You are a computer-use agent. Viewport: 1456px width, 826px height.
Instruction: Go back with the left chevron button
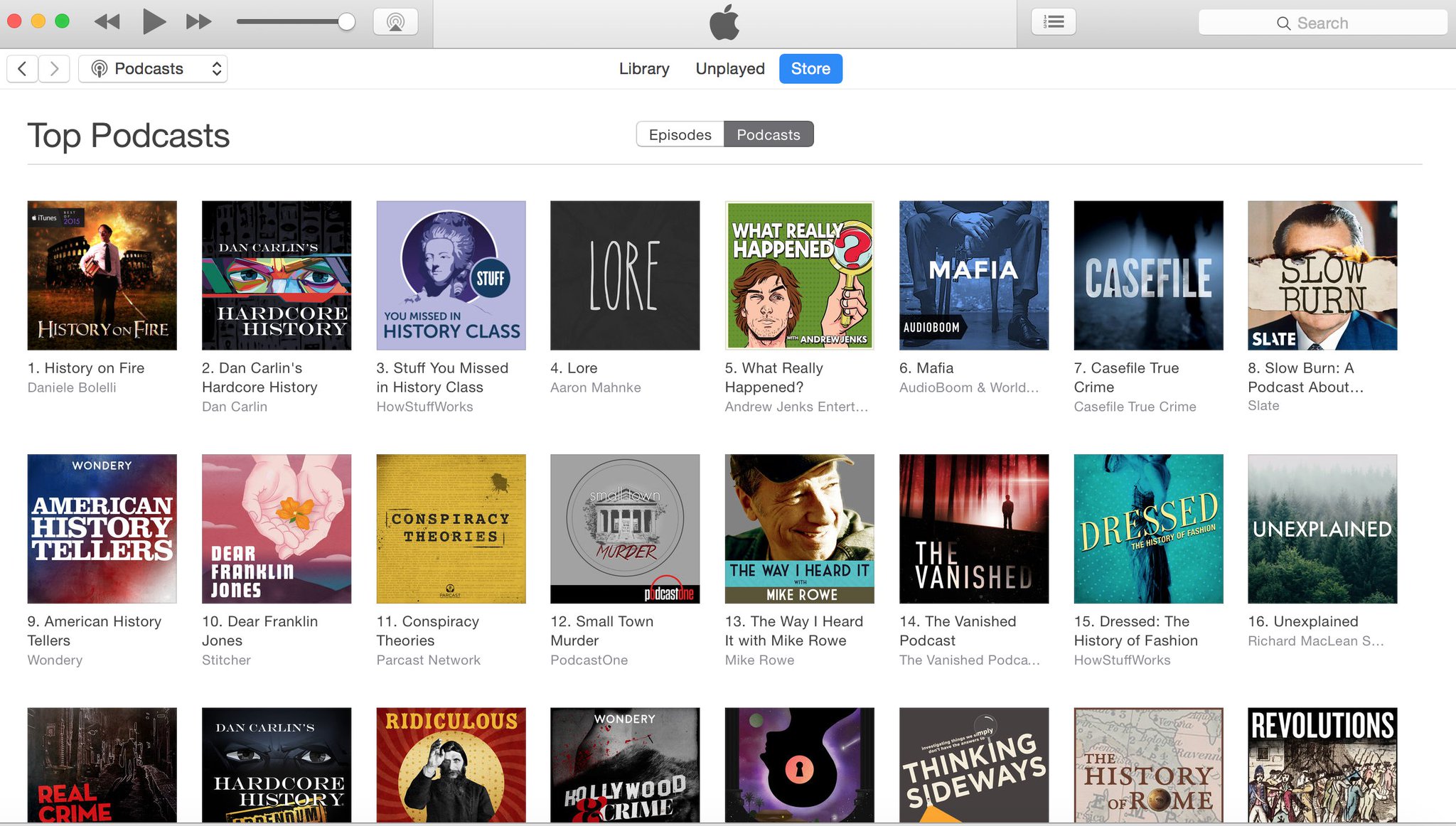pyautogui.click(x=22, y=69)
